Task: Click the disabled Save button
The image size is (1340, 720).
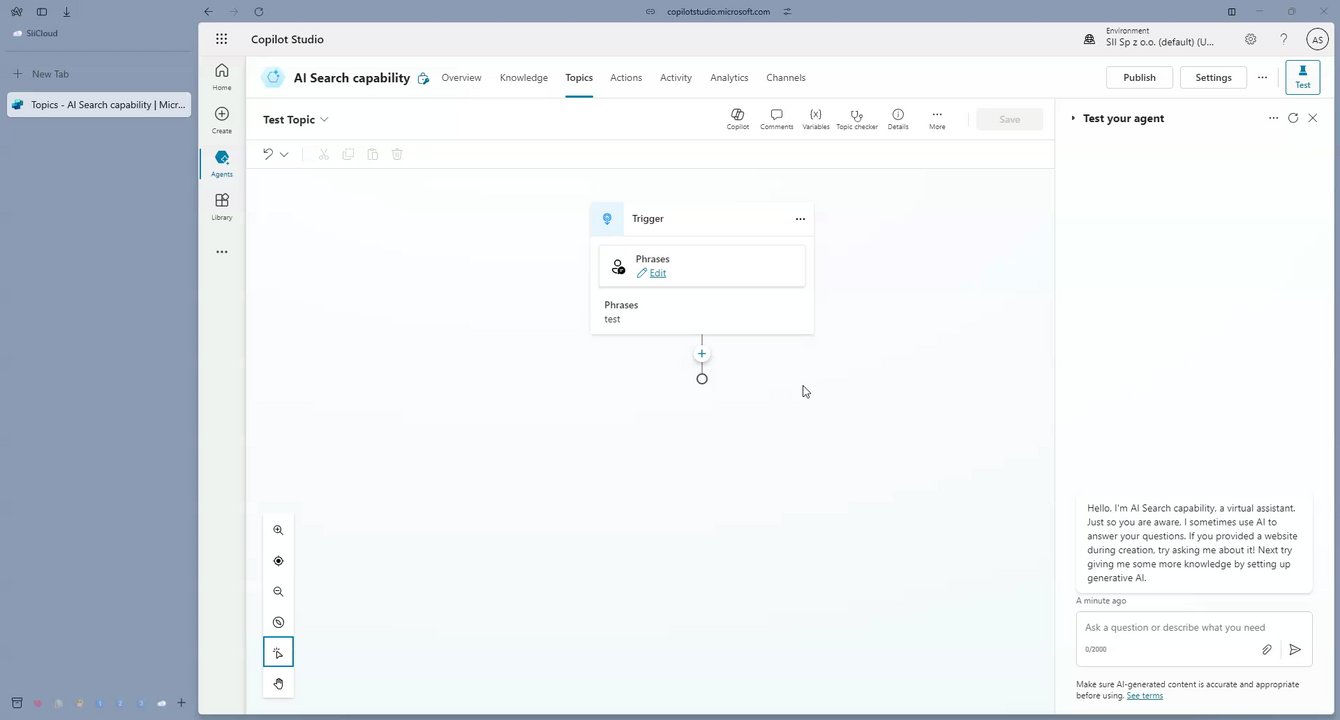Action: click(1010, 119)
